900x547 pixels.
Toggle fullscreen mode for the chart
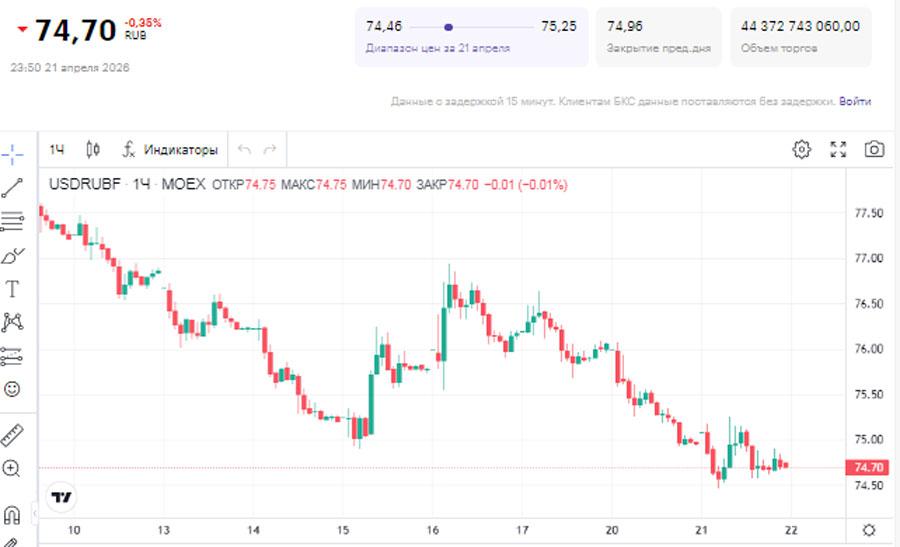(838, 150)
